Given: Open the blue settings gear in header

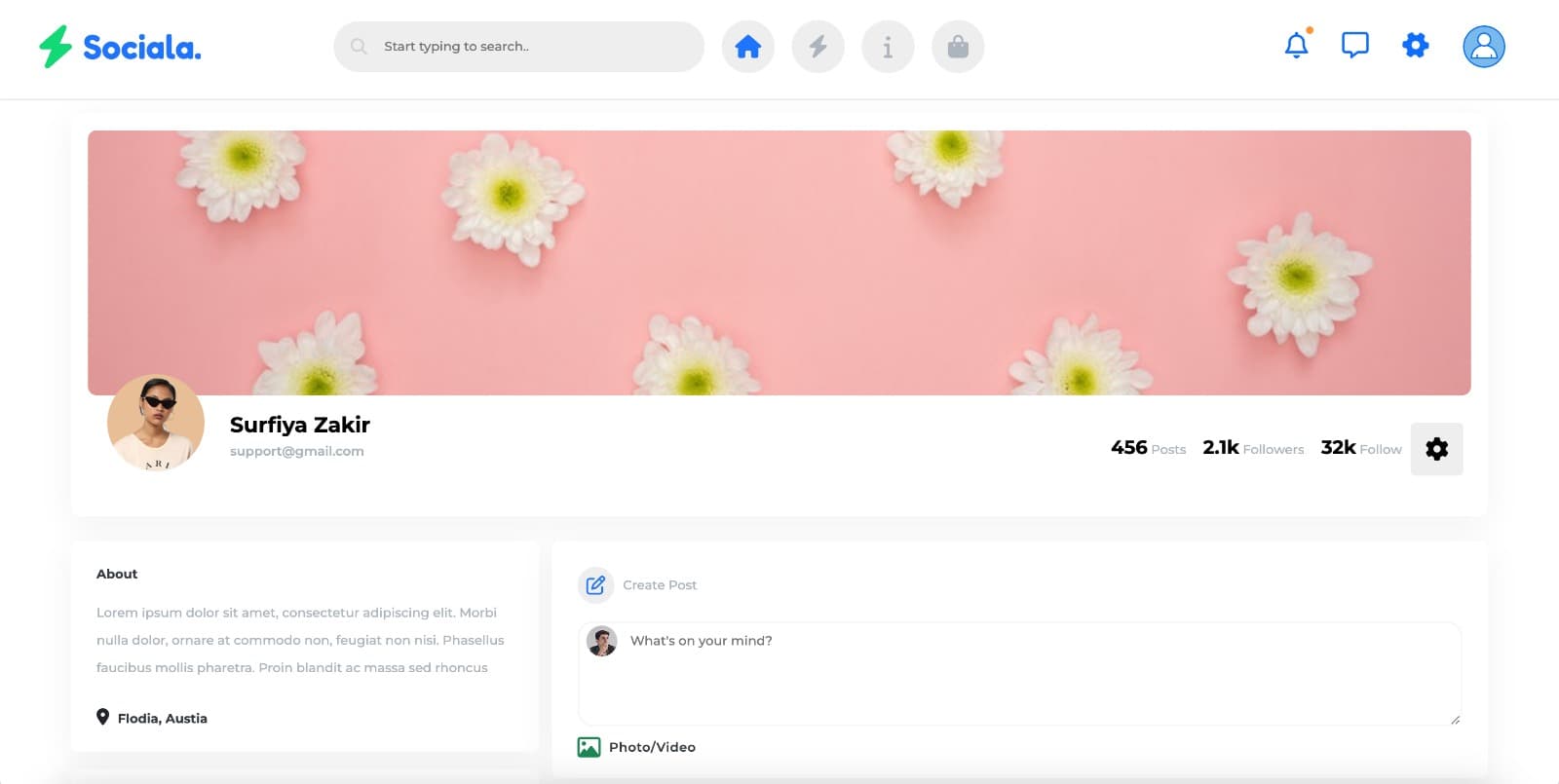Looking at the screenshot, I should click(x=1415, y=45).
